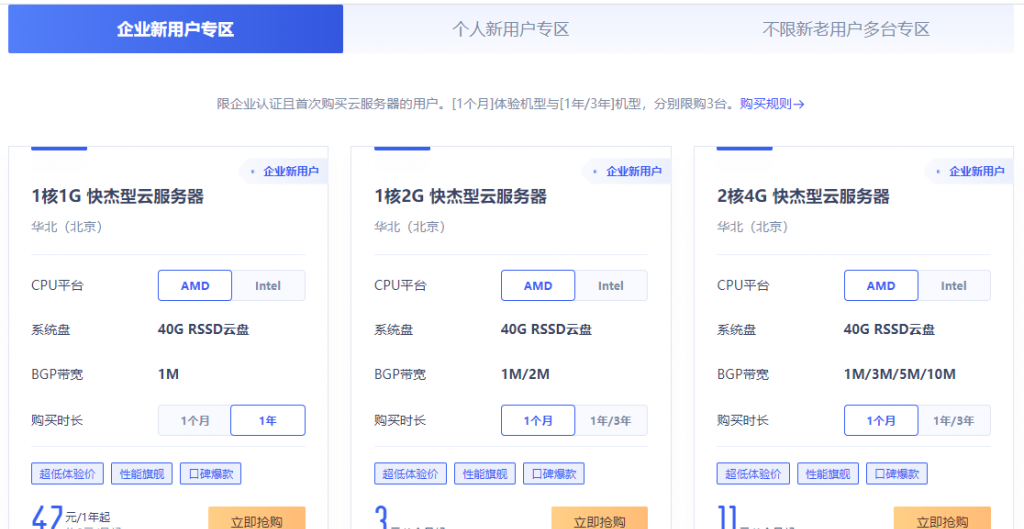Screen dimensions: 1024x529
Task: Open the 个人新用户专区 tab
Action: coord(510,29)
